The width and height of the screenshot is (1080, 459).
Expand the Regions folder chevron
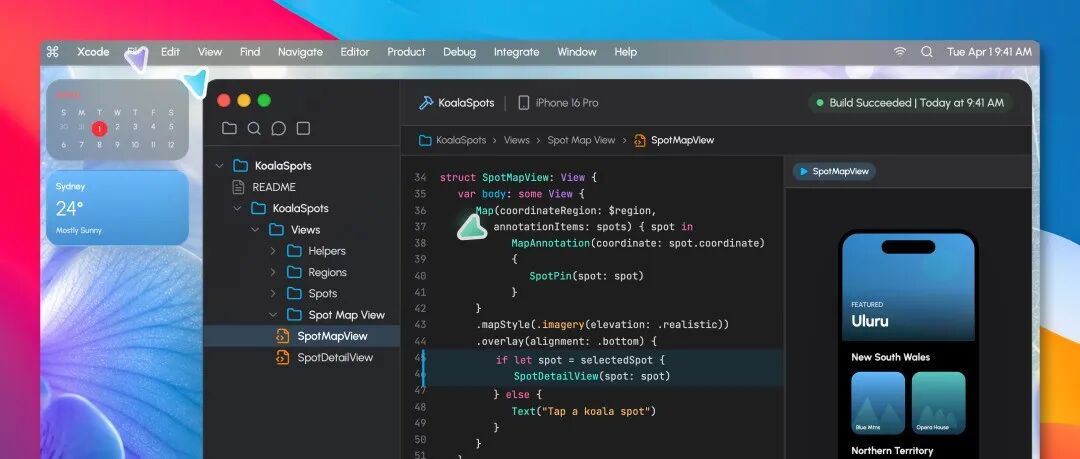tap(273, 272)
